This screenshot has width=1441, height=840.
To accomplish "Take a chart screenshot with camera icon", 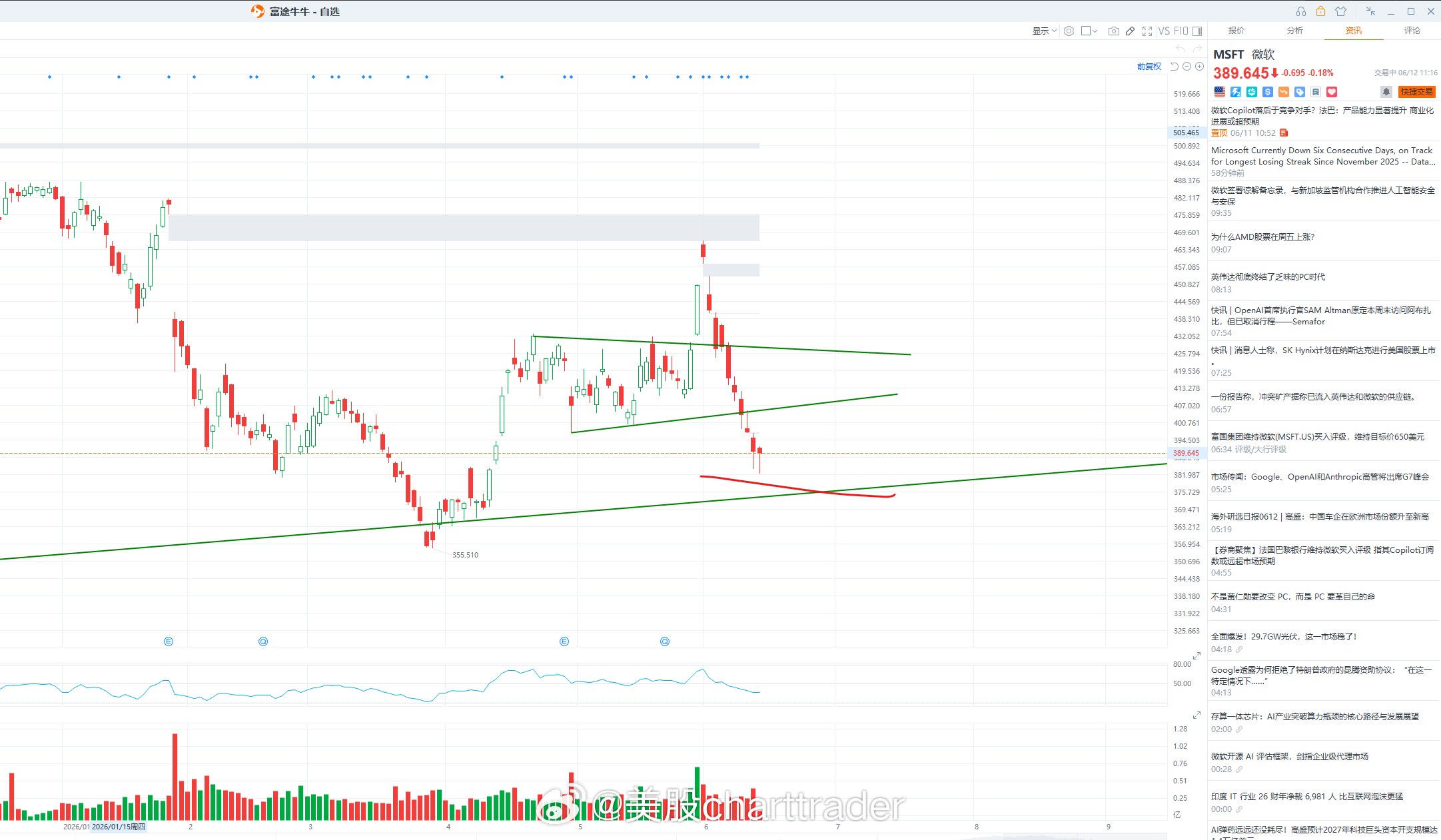I will click(1113, 31).
